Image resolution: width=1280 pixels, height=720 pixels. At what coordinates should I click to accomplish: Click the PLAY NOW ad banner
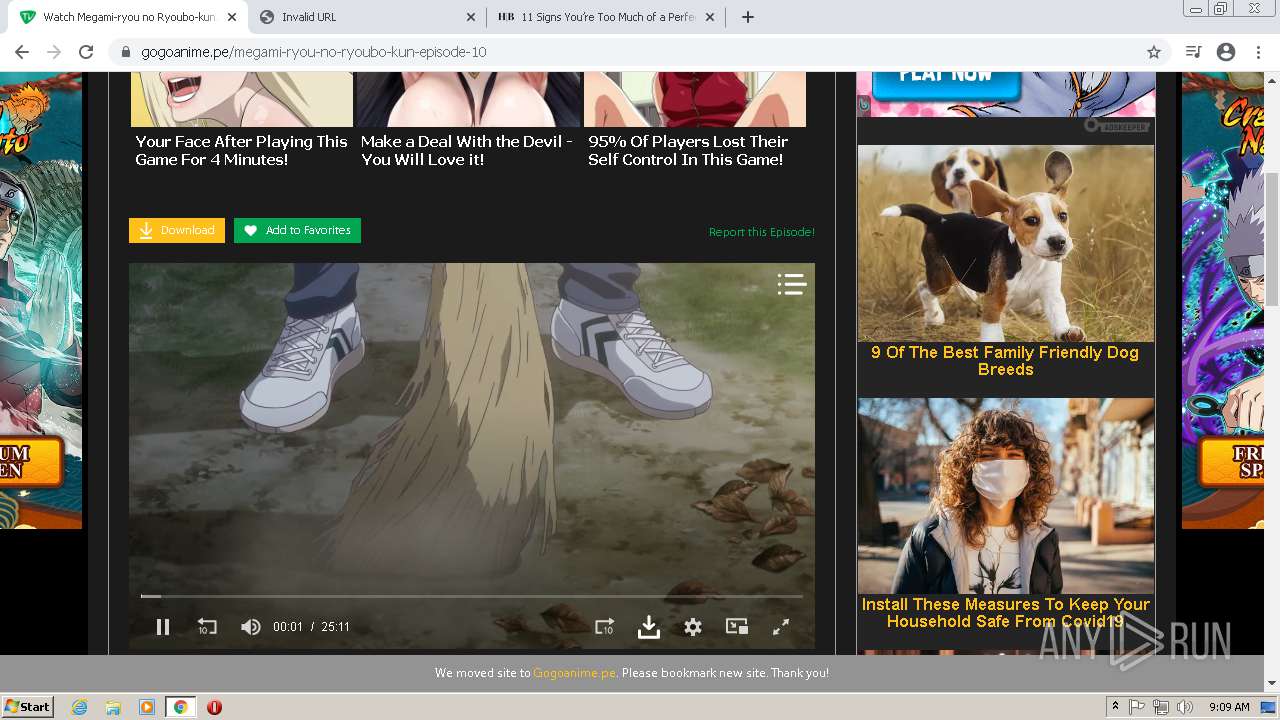click(1006, 94)
